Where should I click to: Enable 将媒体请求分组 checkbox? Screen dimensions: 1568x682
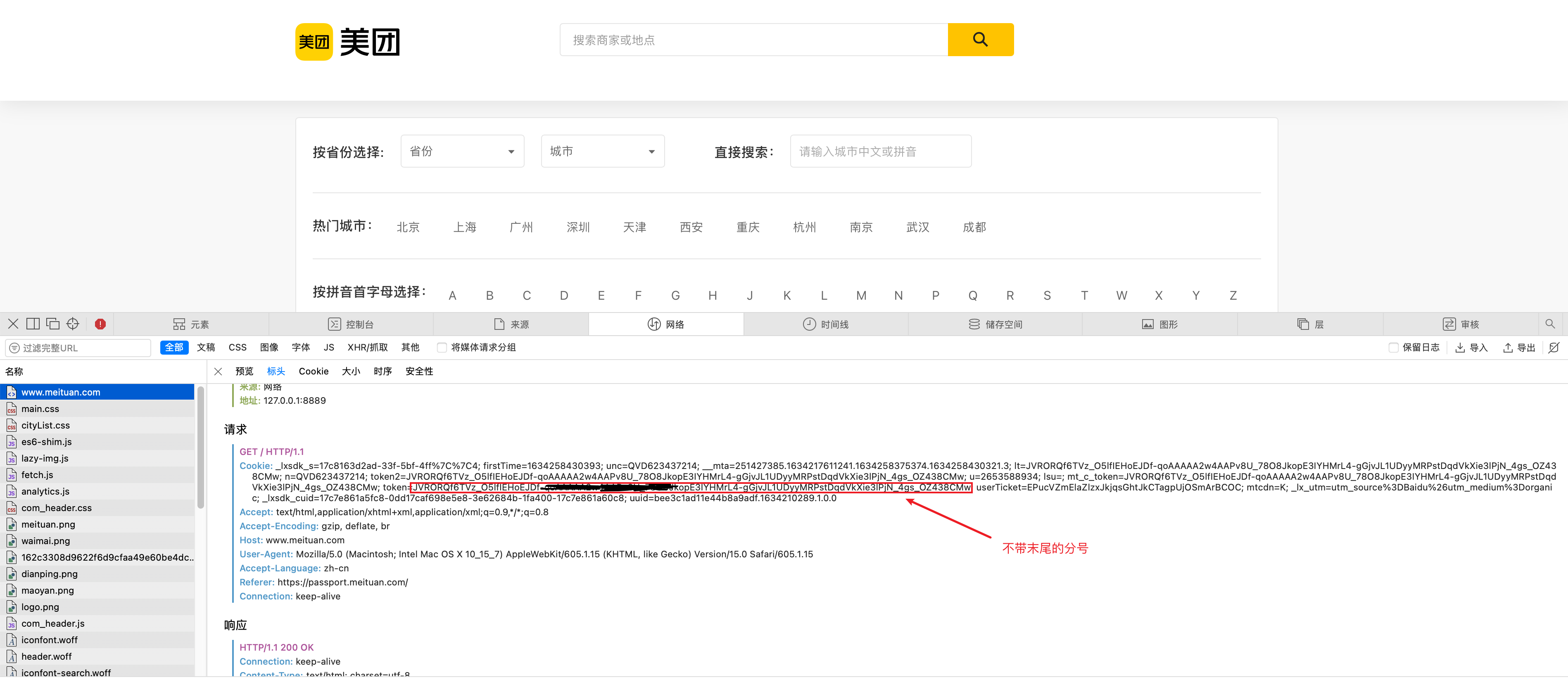click(442, 347)
